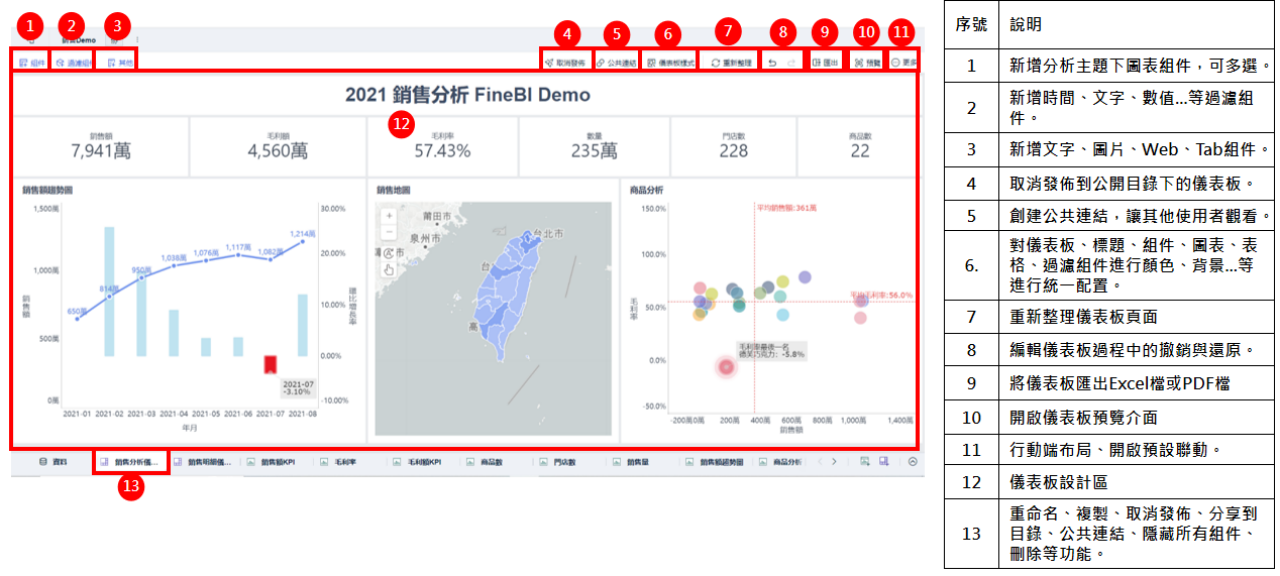Image resolution: width=1280 pixels, height=576 pixels.
Task: Open the 其他 components menu
Action: pos(119,62)
